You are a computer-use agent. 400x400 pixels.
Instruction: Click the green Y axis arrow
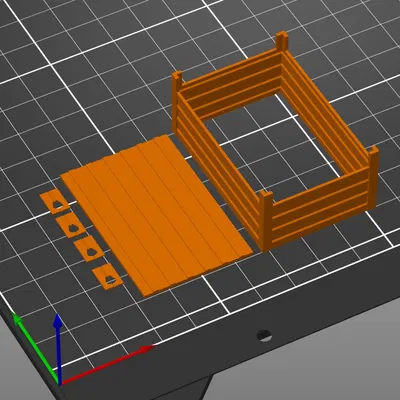coord(35,347)
